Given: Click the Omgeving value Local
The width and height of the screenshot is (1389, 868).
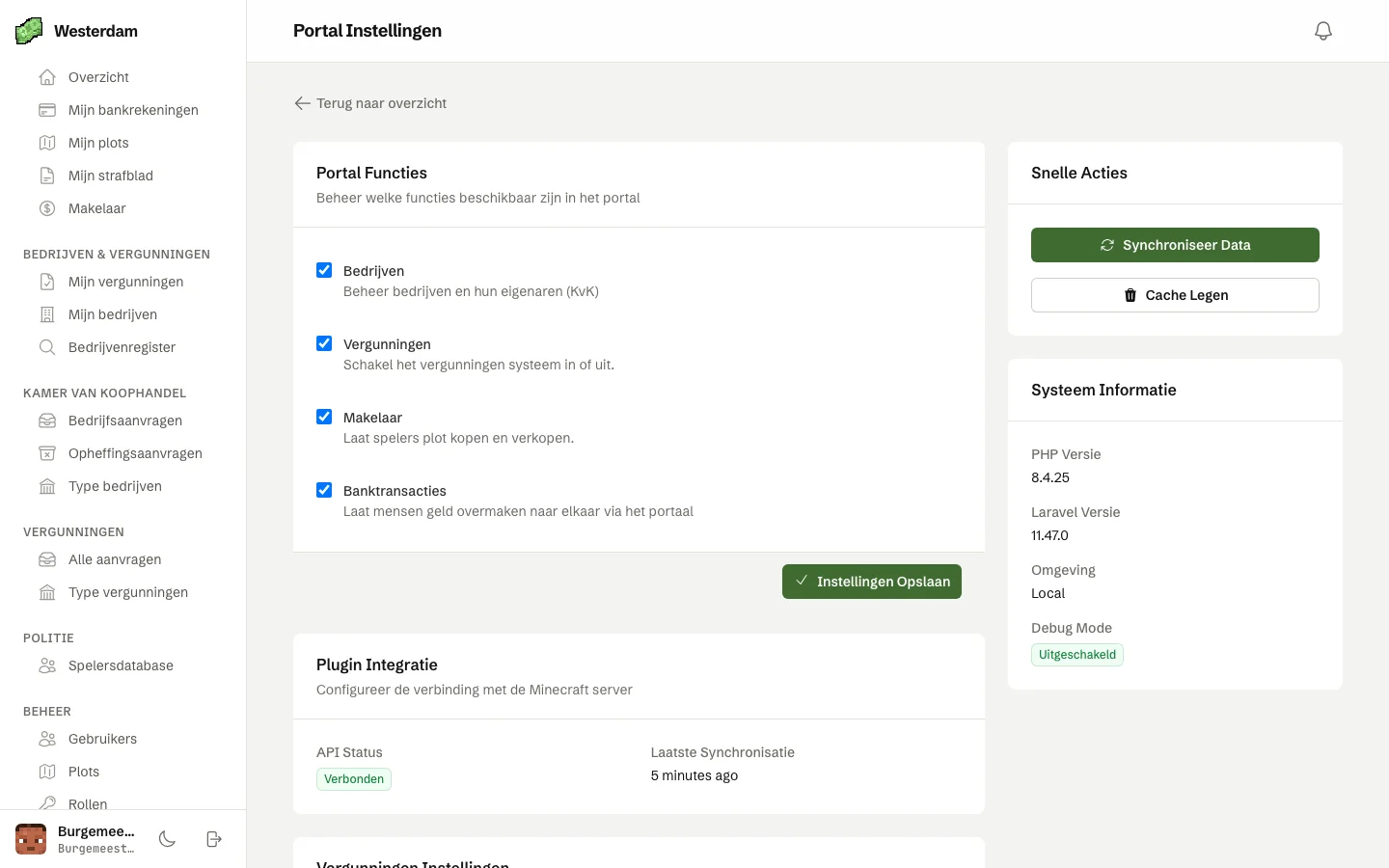Looking at the screenshot, I should (x=1048, y=593).
